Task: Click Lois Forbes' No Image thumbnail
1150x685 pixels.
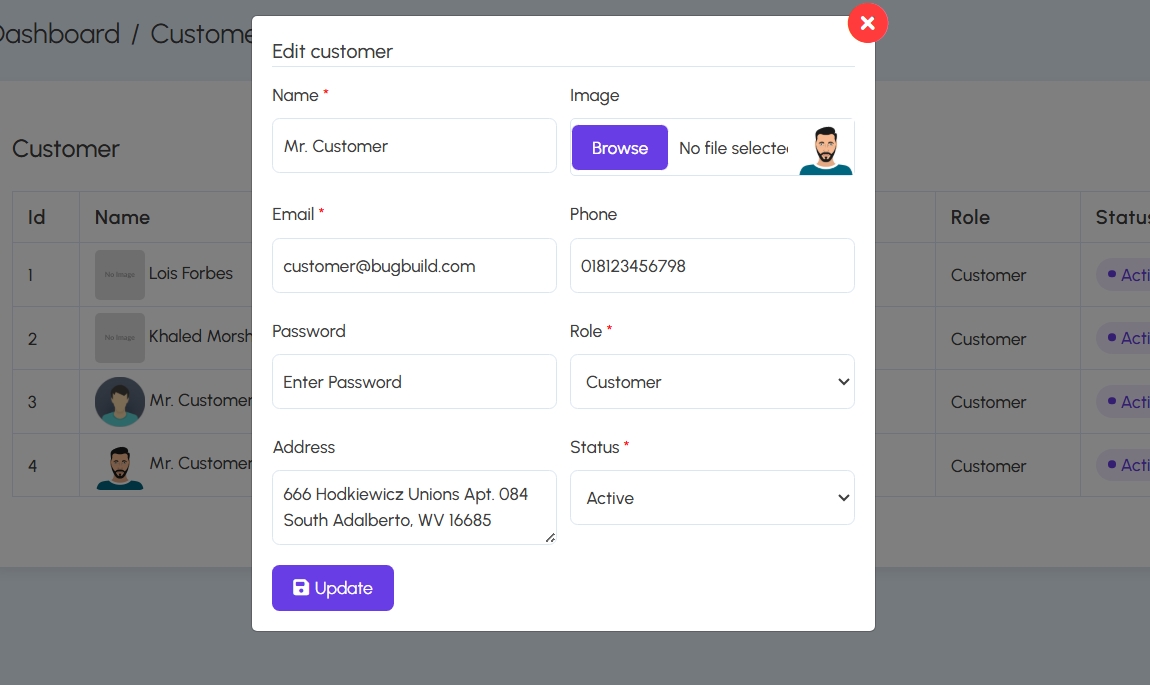Action: coord(120,274)
